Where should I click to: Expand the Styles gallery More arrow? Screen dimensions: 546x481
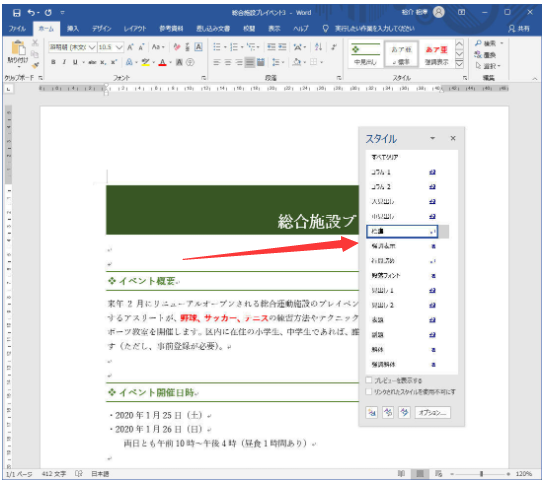pyautogui.click(x=460, y=64)
